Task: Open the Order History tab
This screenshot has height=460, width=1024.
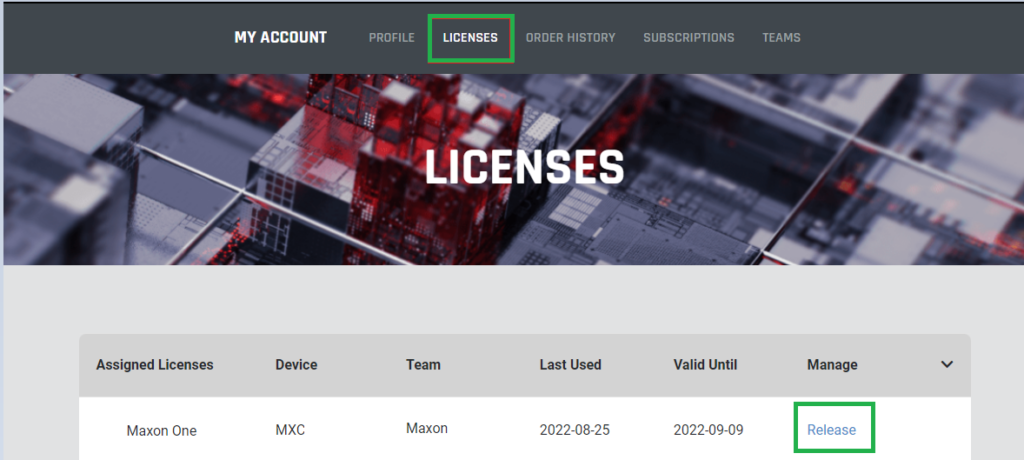Action: 571,38
